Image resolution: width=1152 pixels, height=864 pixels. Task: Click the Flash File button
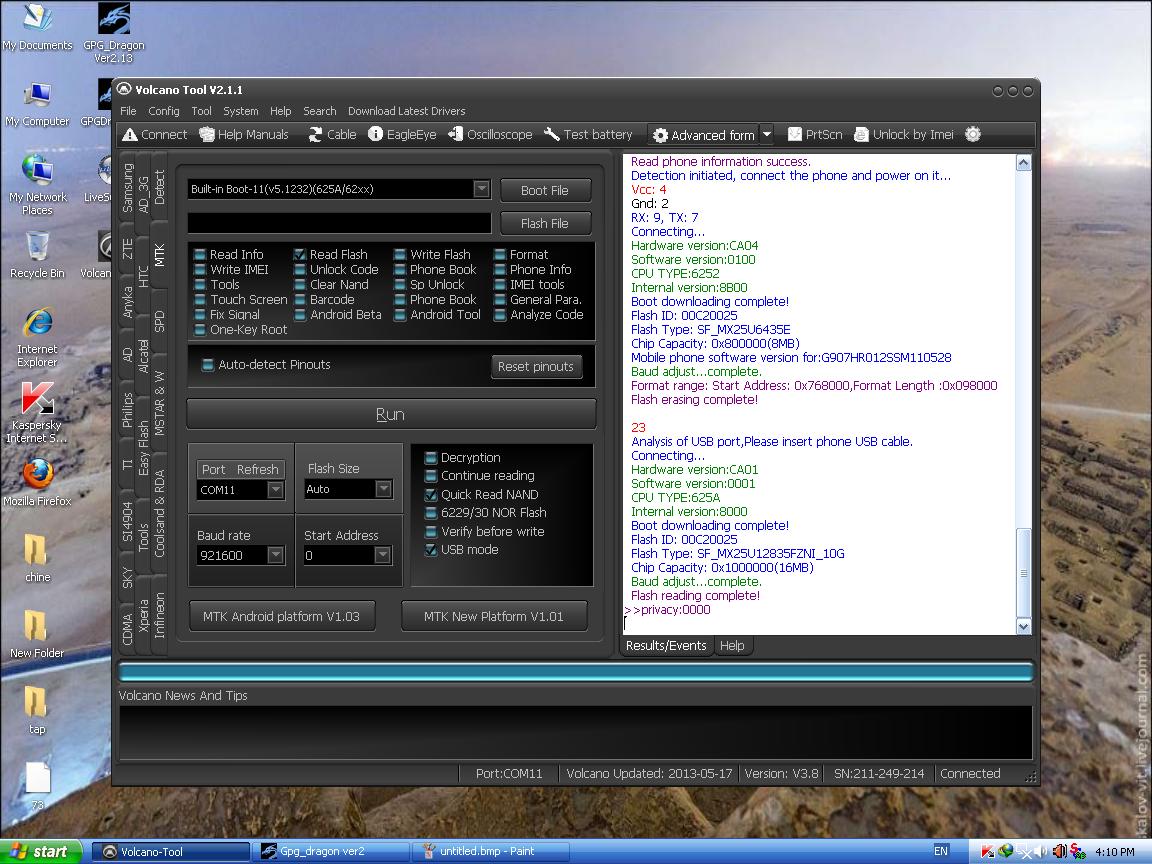tap(544, 223)
